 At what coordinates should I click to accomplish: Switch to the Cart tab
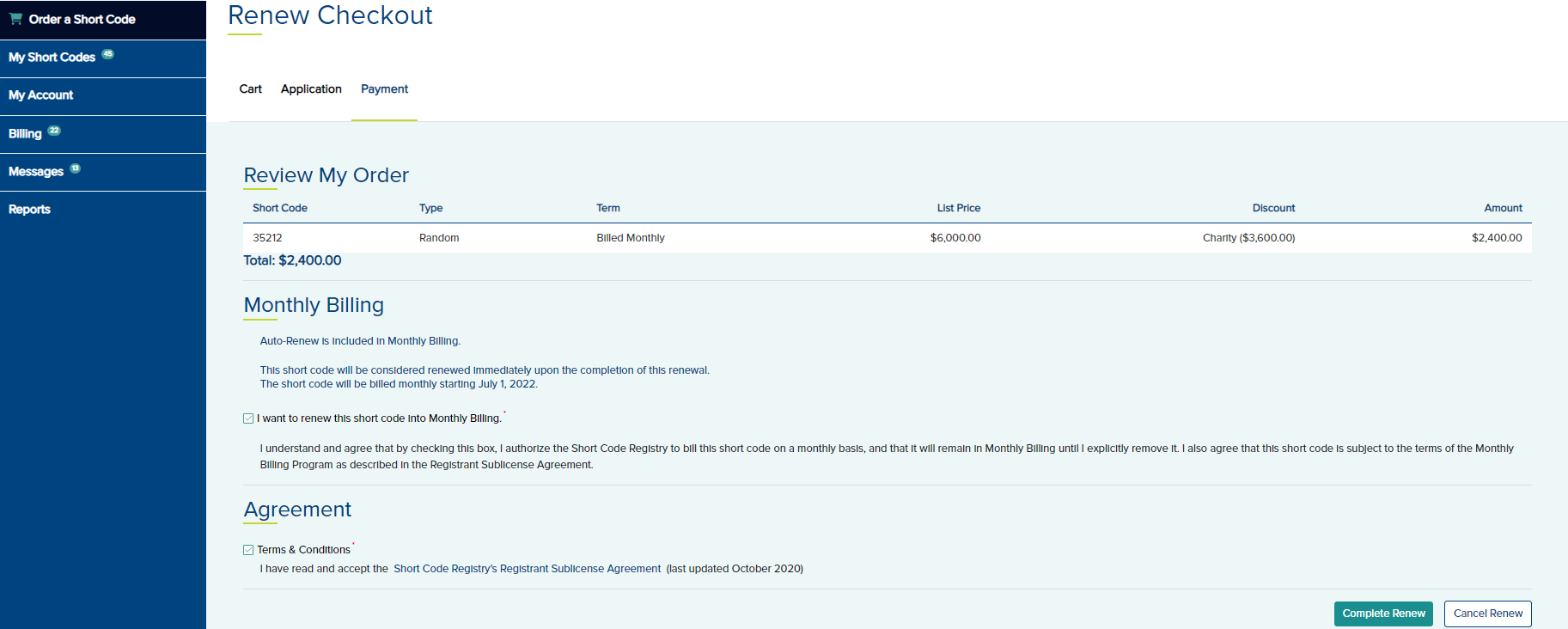[x=250, y=89]
